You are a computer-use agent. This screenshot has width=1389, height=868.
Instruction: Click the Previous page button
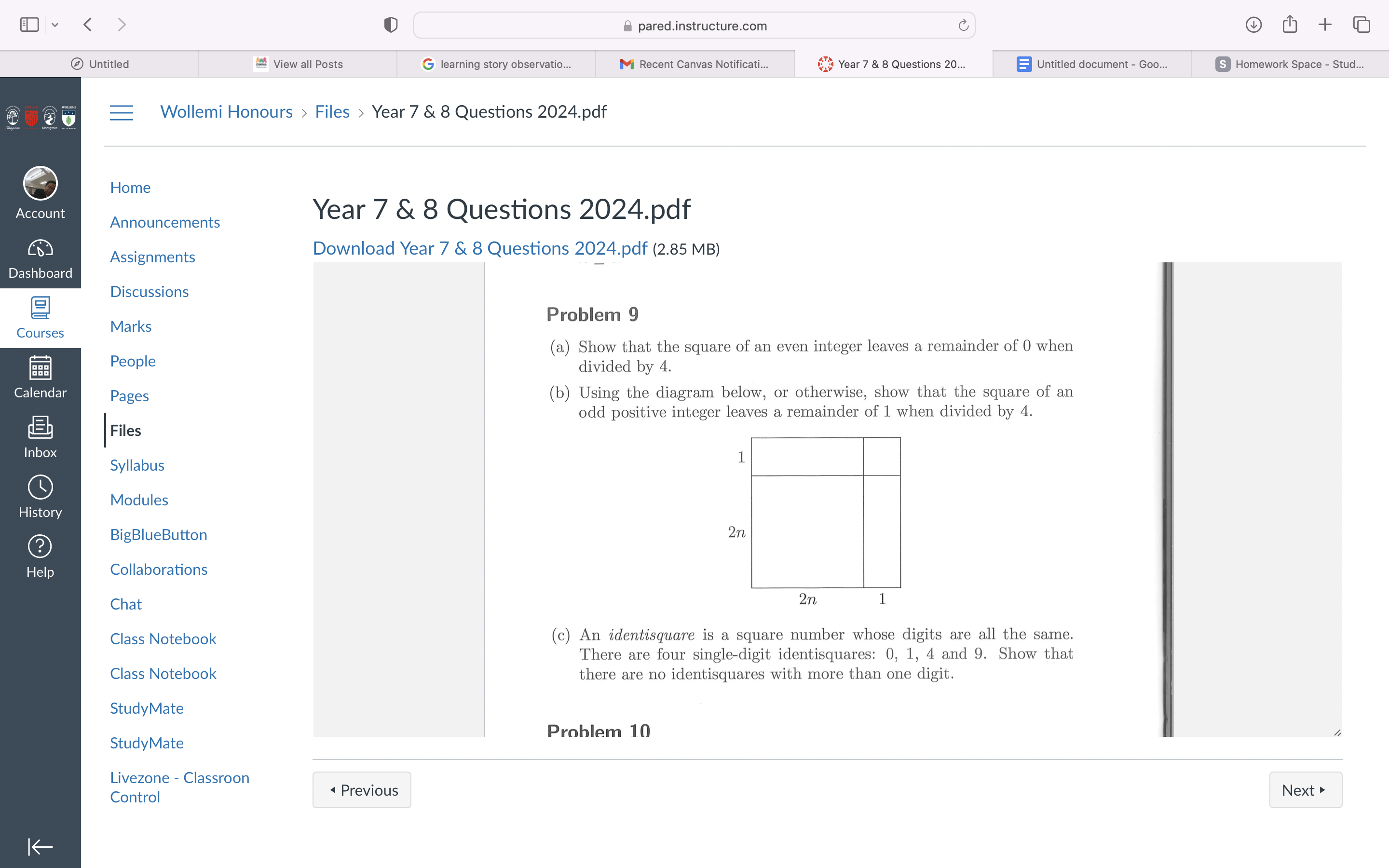pos(363,789)
